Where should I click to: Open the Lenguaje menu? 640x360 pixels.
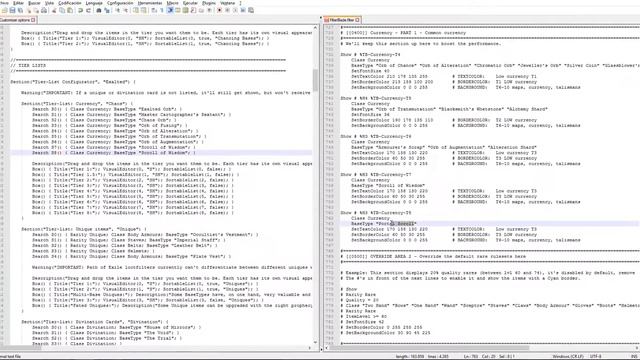[x=94, y=3]
